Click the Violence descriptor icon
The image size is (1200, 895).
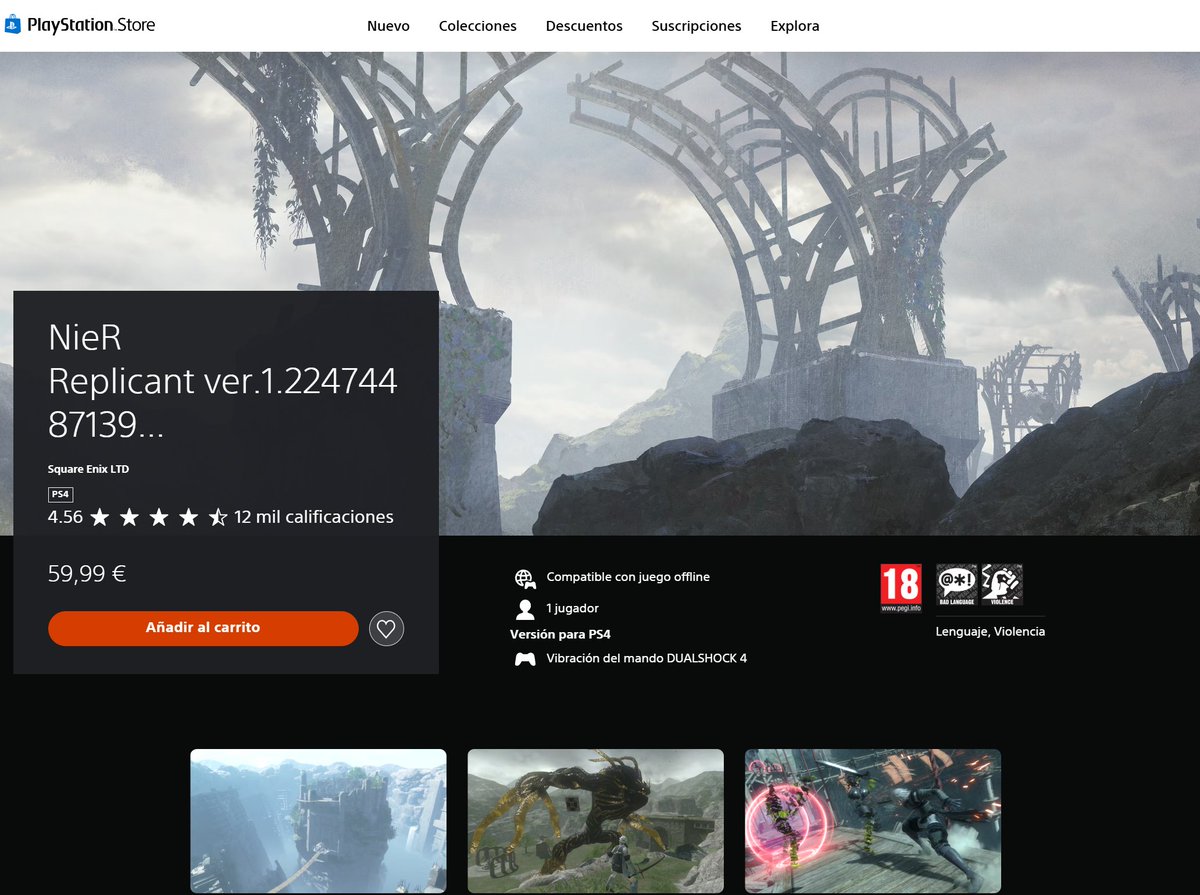pos(1002,585)
